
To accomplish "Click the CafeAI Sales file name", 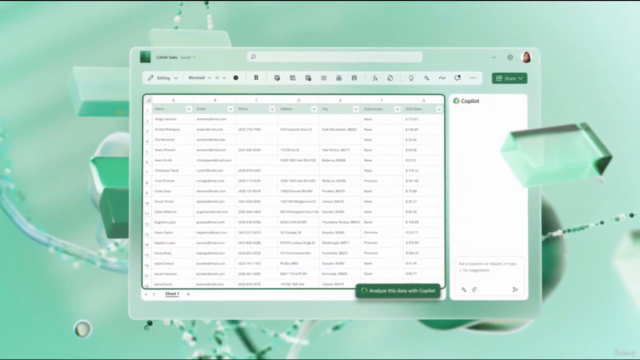I will click(167, 58).
